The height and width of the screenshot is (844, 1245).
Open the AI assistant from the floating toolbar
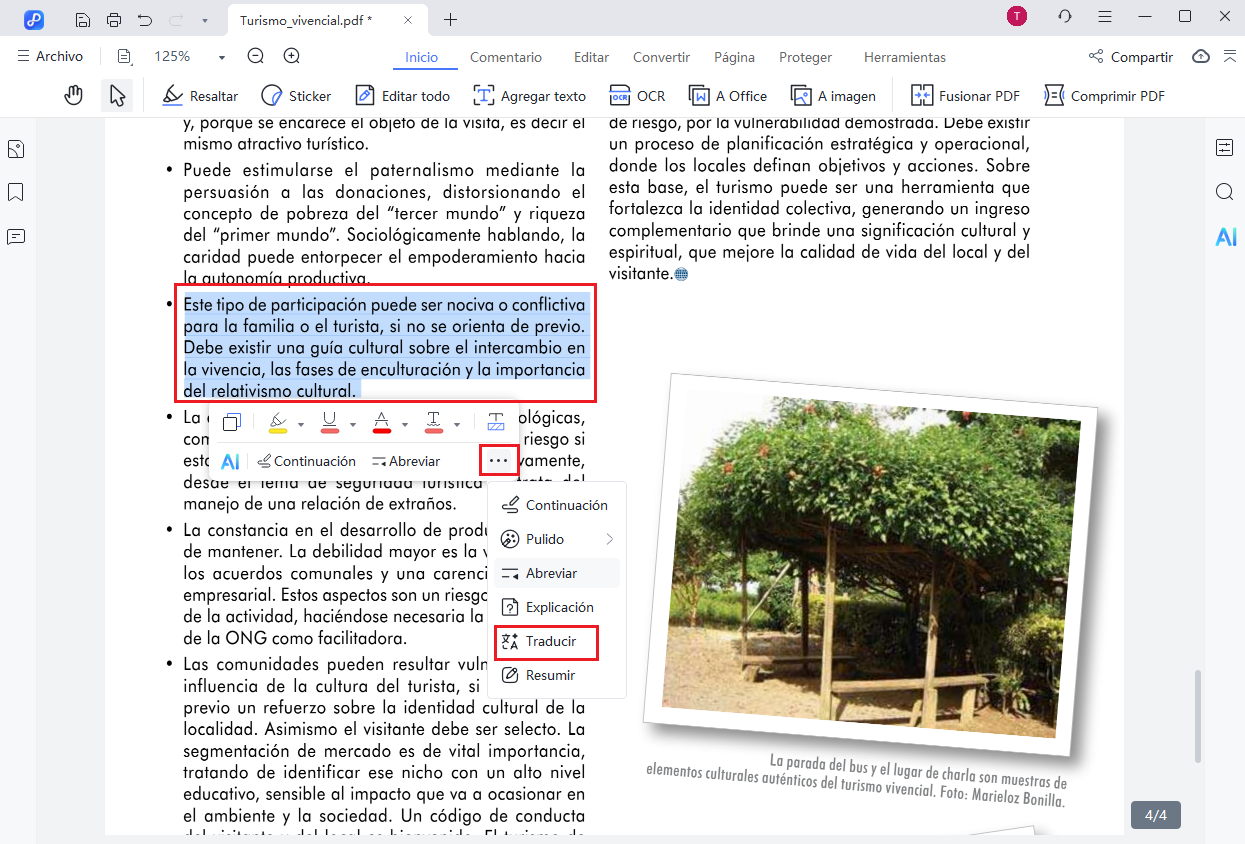click(231, 460)
